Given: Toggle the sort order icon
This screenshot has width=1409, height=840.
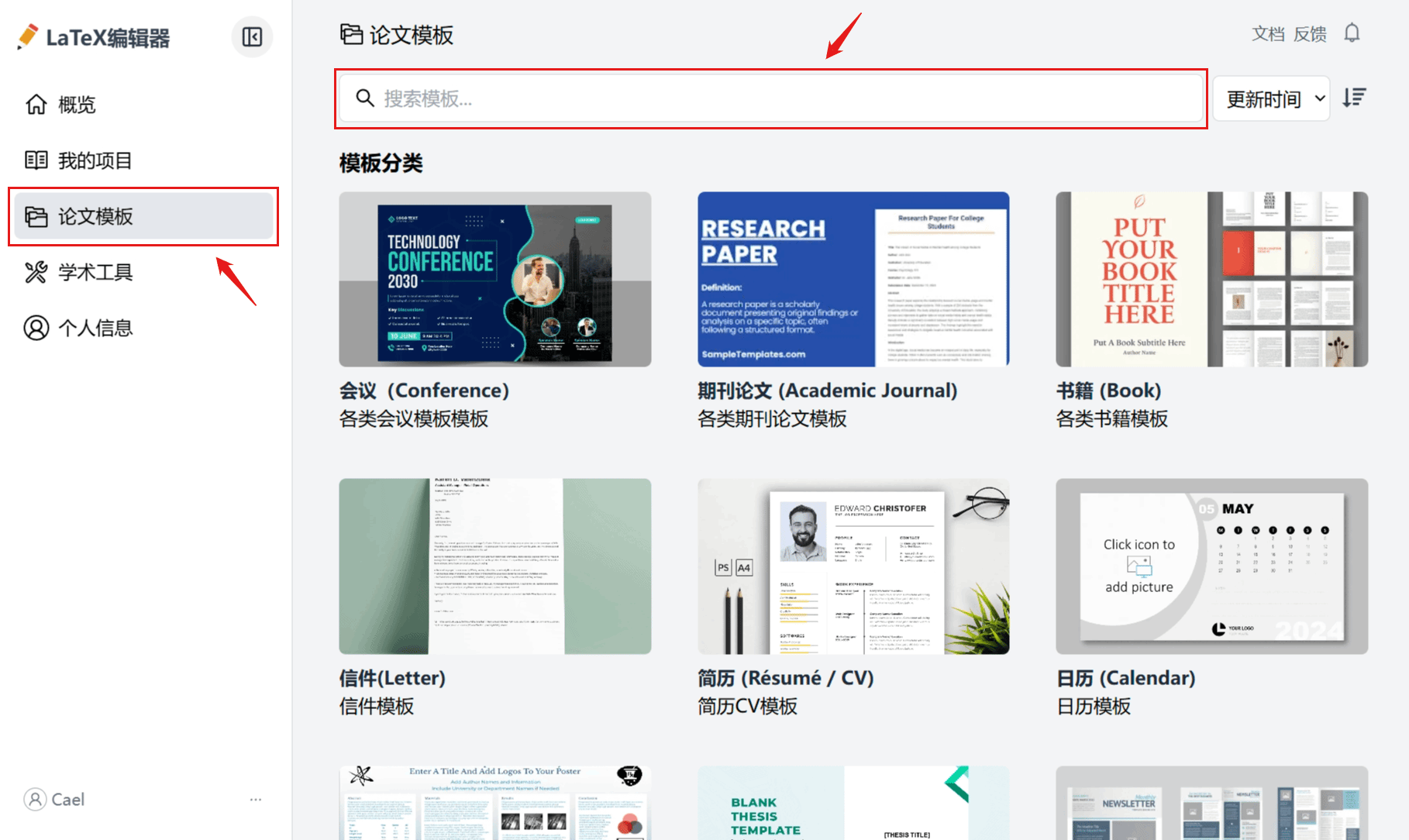Looking at the screenshot, I should point(1354,98).
